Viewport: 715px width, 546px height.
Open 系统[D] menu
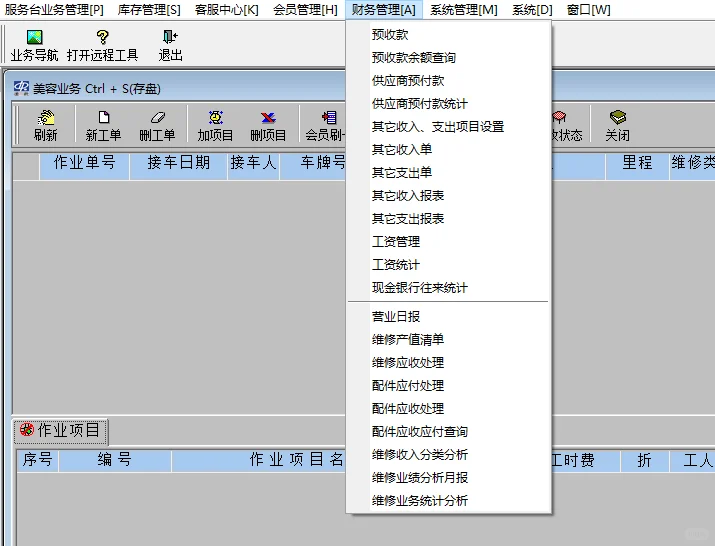[532, 10]
